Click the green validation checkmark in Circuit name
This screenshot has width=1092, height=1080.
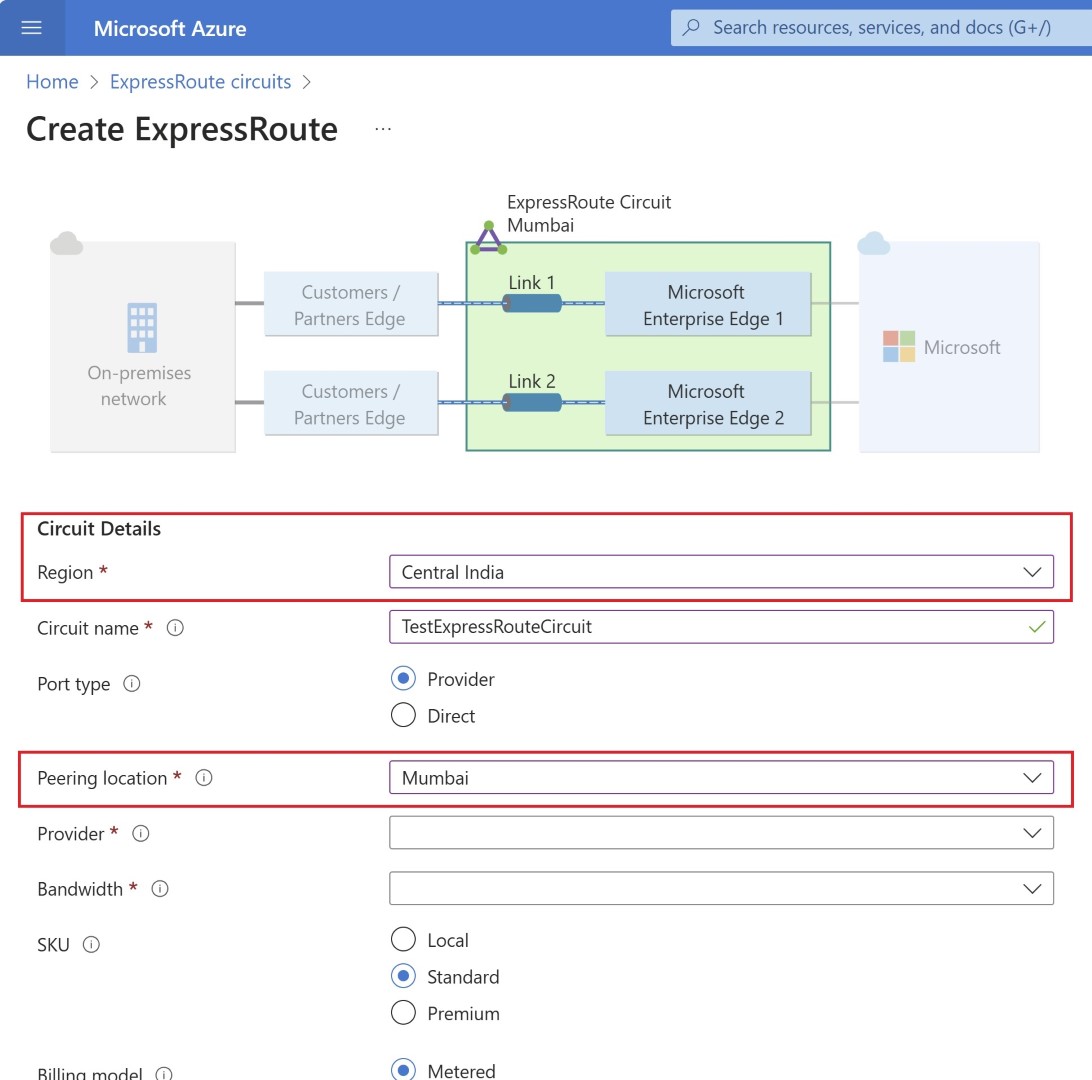(1037, 627)
